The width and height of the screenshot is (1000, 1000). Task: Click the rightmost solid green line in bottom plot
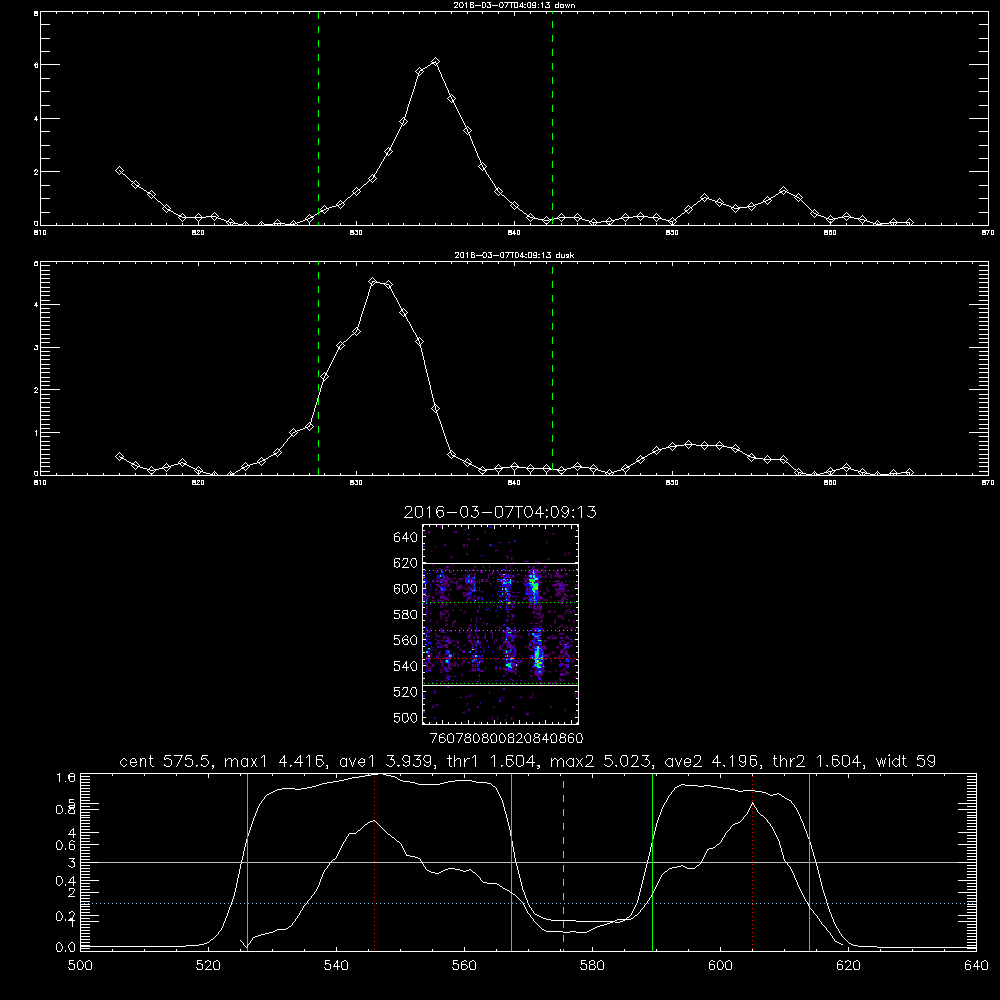coord(809,861)
